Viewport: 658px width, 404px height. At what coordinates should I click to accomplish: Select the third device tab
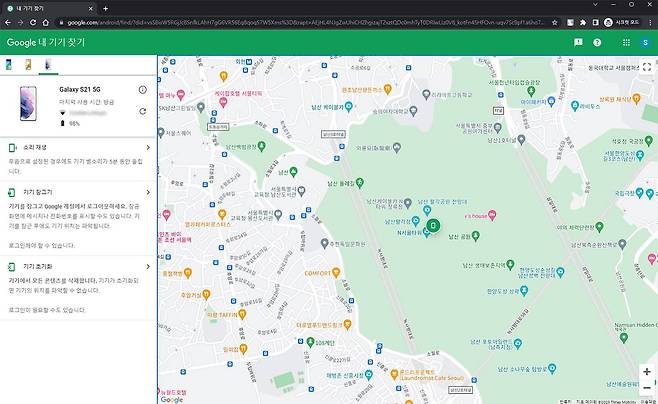click(x=47, y=65)
